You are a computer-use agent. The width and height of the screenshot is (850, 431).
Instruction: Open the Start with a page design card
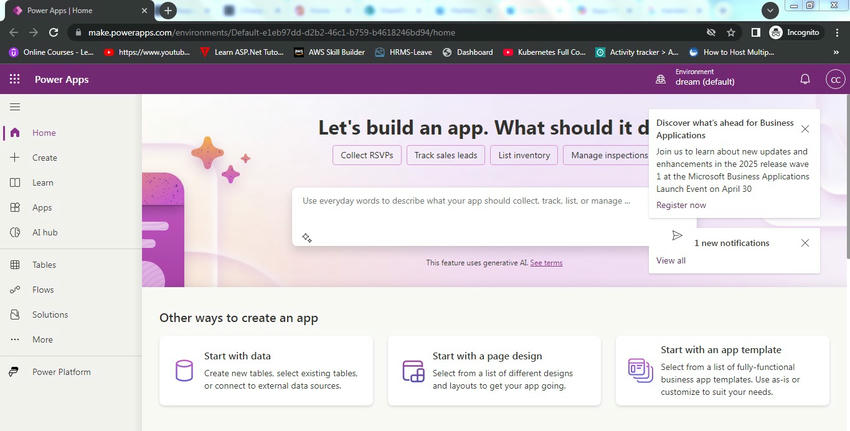pyautogui.click(x=494, y=371)
